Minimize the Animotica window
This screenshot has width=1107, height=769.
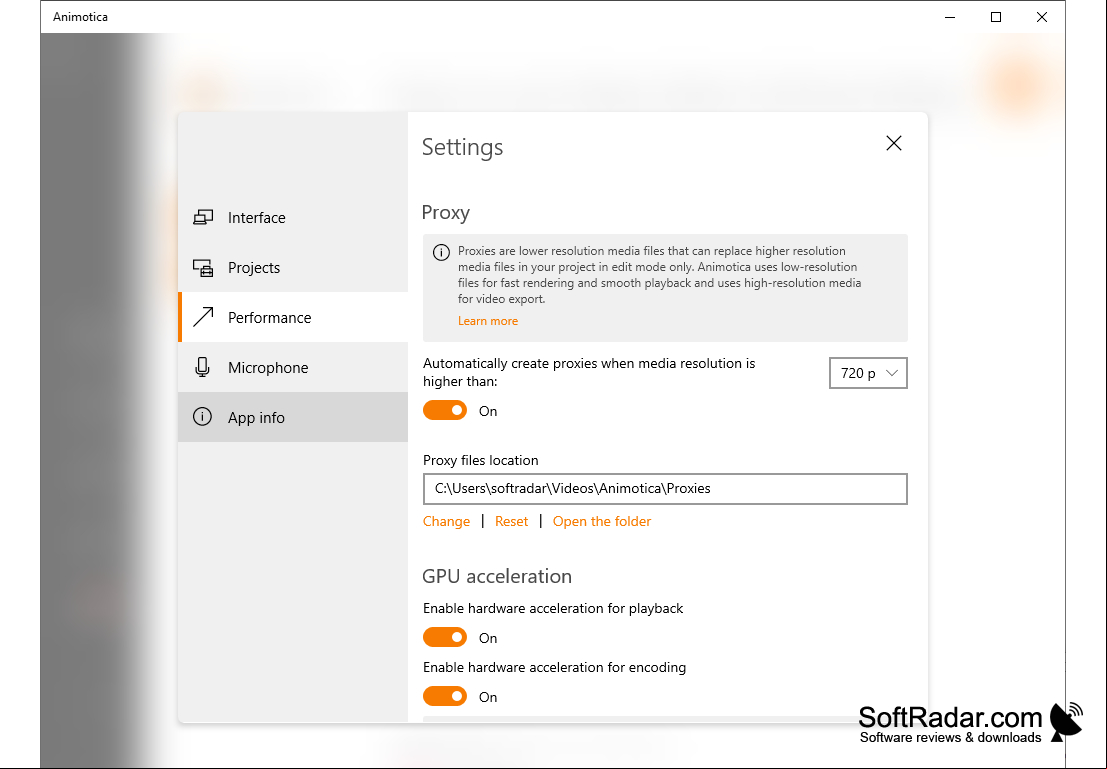tap(950, 17)
